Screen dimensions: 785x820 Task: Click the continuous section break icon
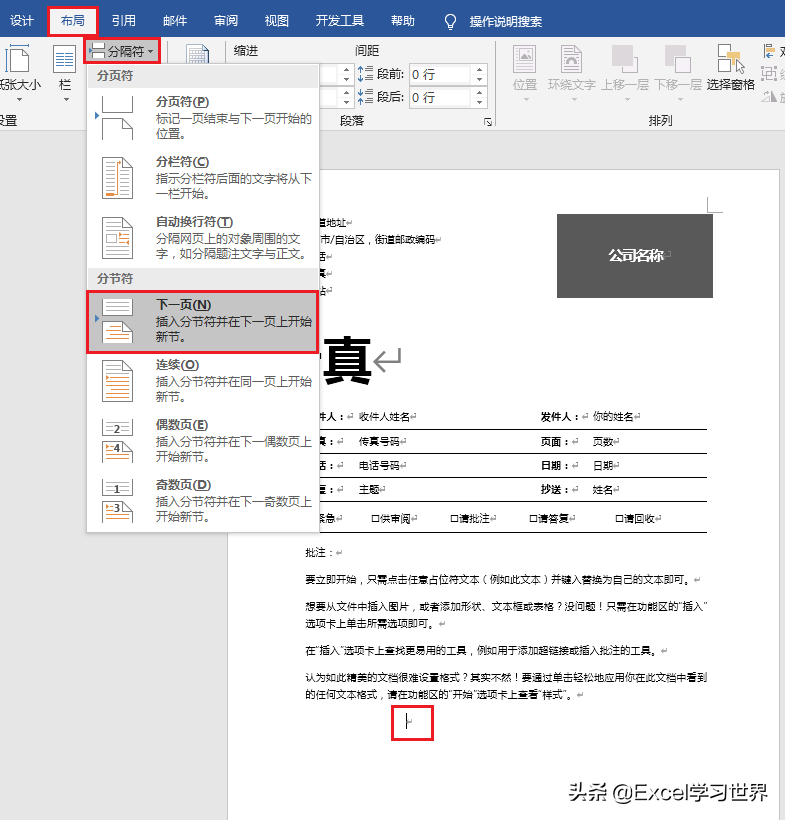click(117, 381)
